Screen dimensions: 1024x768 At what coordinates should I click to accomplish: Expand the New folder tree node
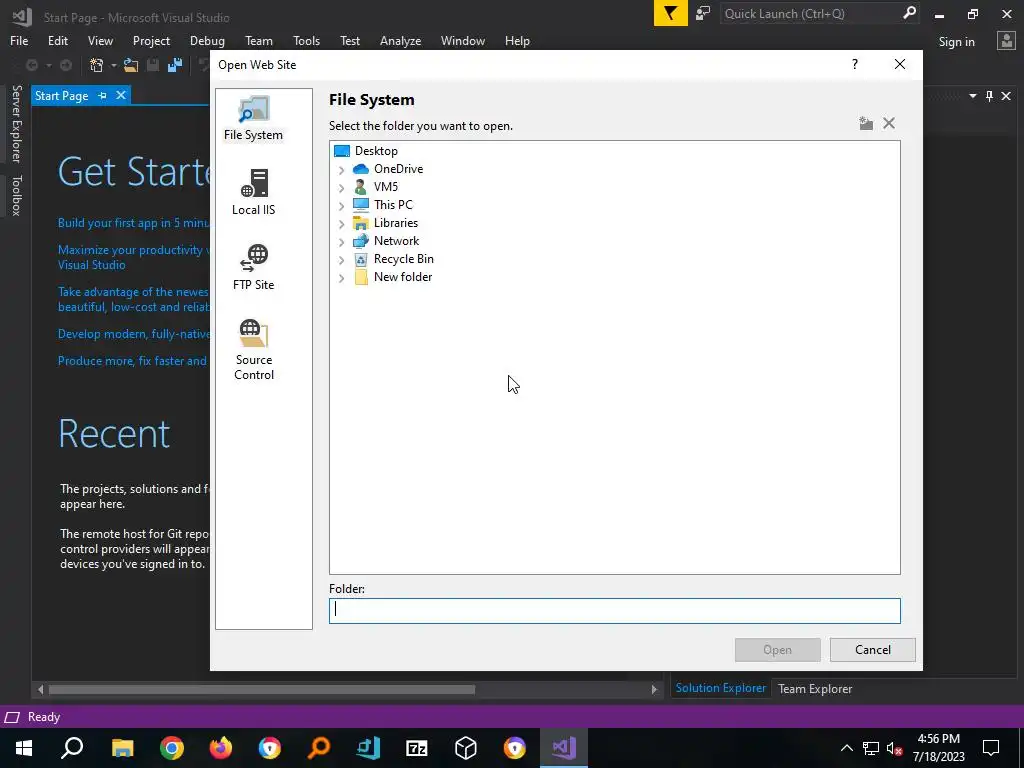tap(341, 278)
